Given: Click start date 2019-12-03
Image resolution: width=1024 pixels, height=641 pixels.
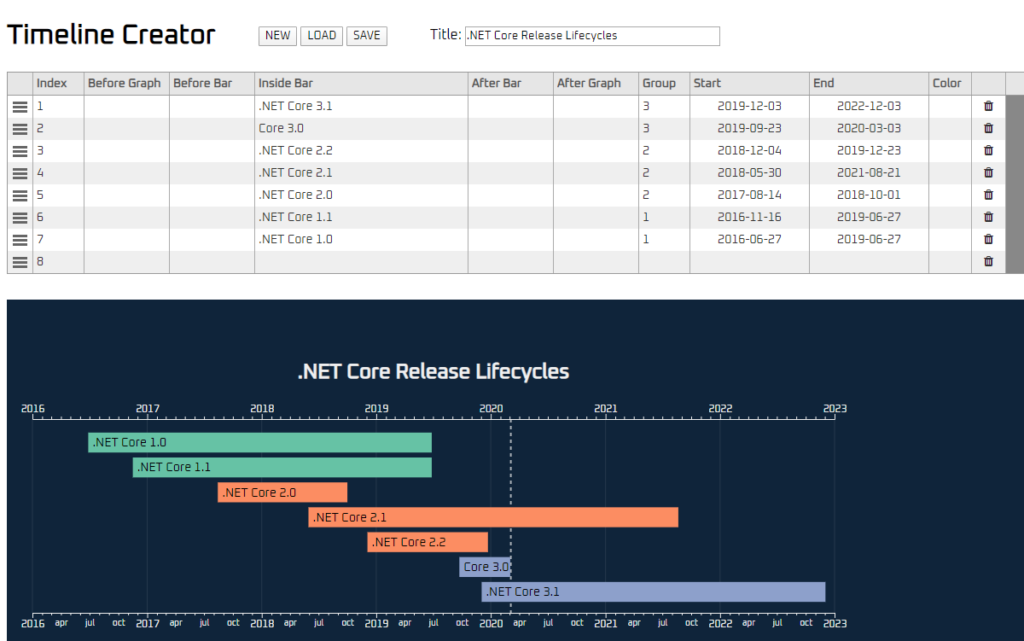Looking at the screenshot, I should [749, 106].
